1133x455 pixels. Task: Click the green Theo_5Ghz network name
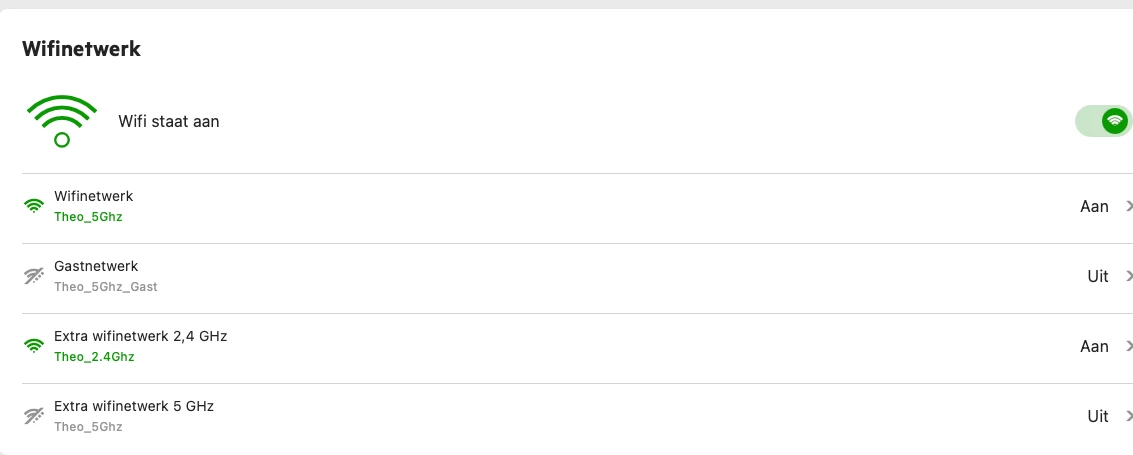(x=88, y=217)
